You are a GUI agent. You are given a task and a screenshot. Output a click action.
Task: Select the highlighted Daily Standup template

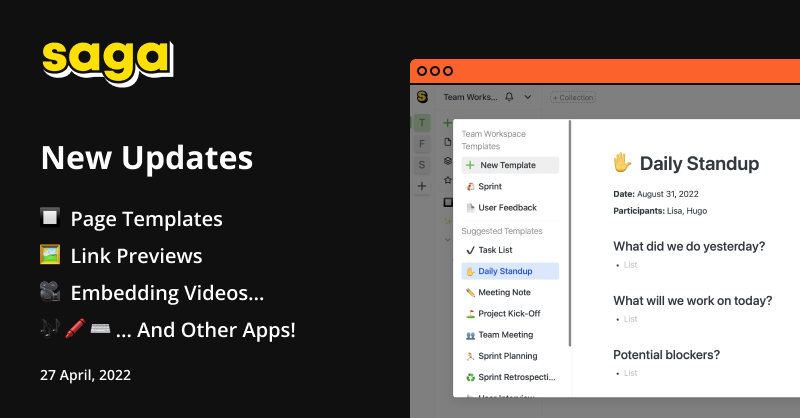click(x=510, y=271)
